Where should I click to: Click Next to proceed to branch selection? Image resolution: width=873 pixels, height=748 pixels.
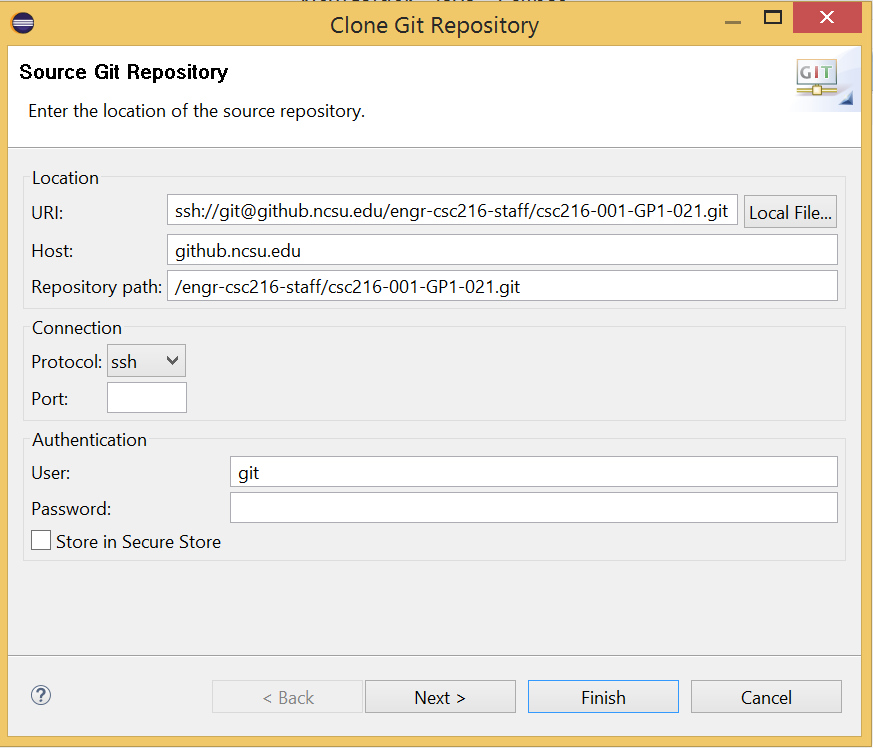440,696
